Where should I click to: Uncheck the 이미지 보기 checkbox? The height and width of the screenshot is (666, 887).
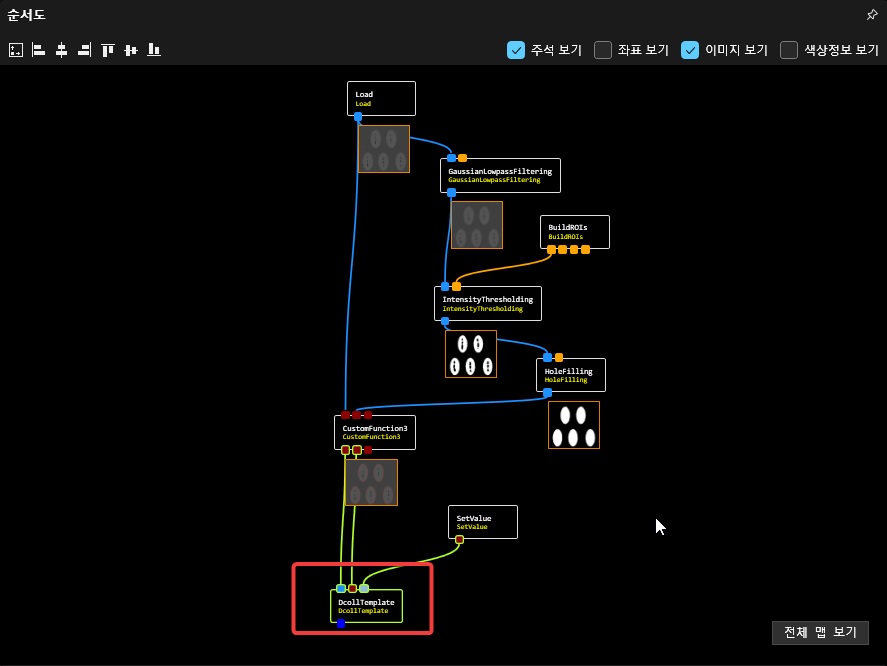pos(690,50)
